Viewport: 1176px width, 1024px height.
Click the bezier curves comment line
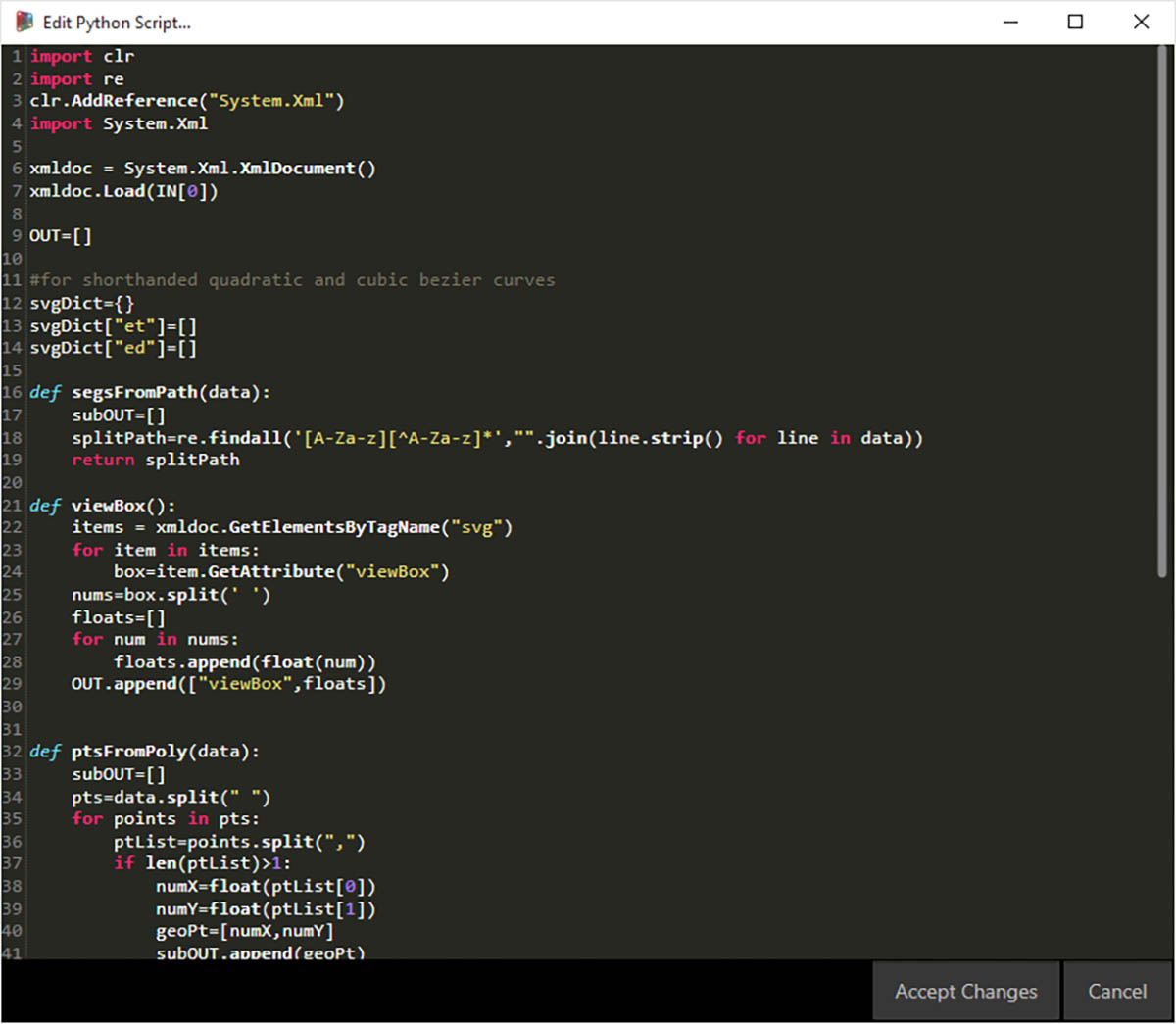(292, 280)
